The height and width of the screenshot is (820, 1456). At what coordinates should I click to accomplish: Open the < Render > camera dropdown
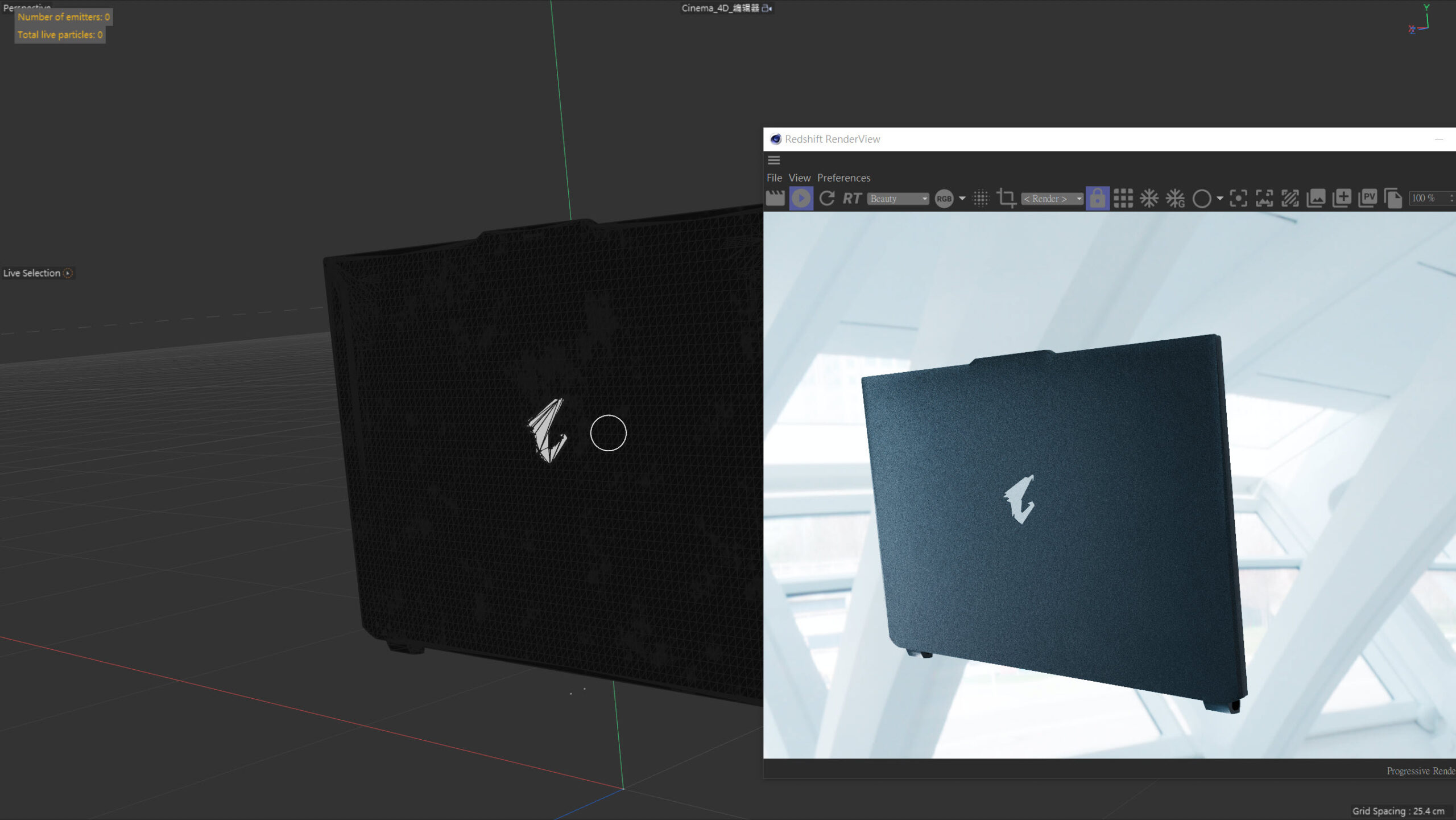1052,199
